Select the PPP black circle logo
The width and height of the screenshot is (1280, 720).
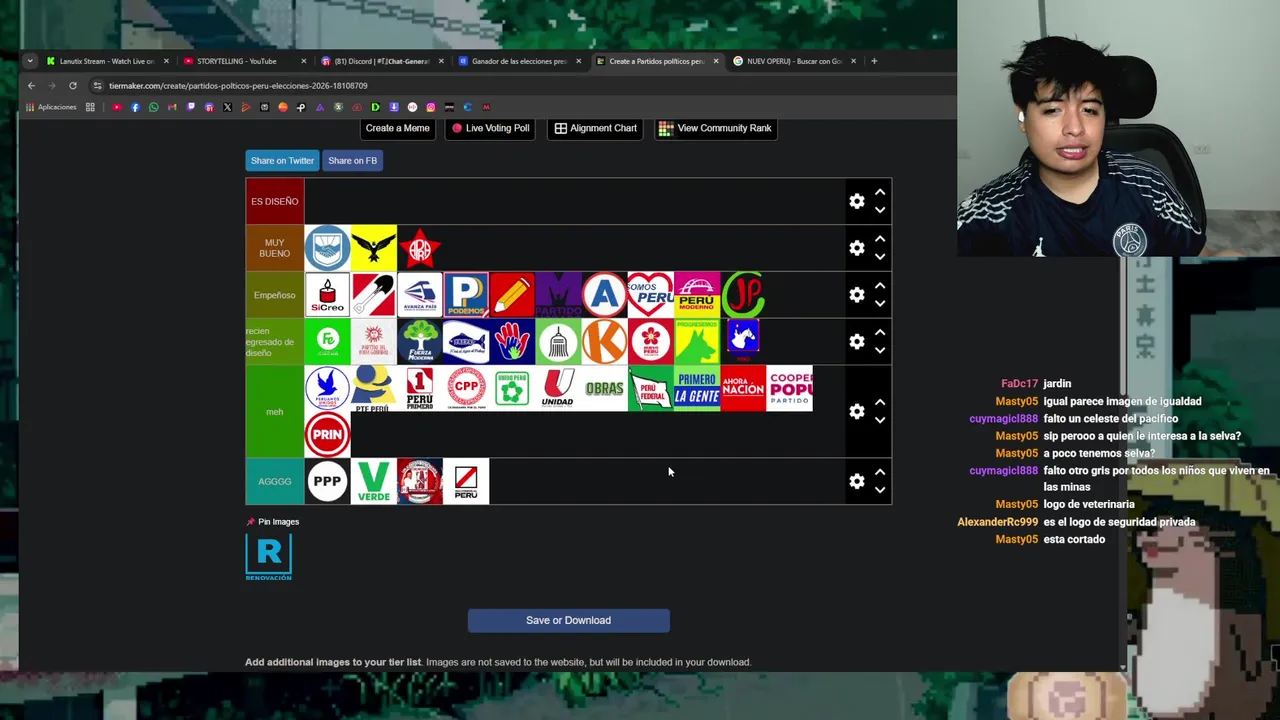pos(327,481)
